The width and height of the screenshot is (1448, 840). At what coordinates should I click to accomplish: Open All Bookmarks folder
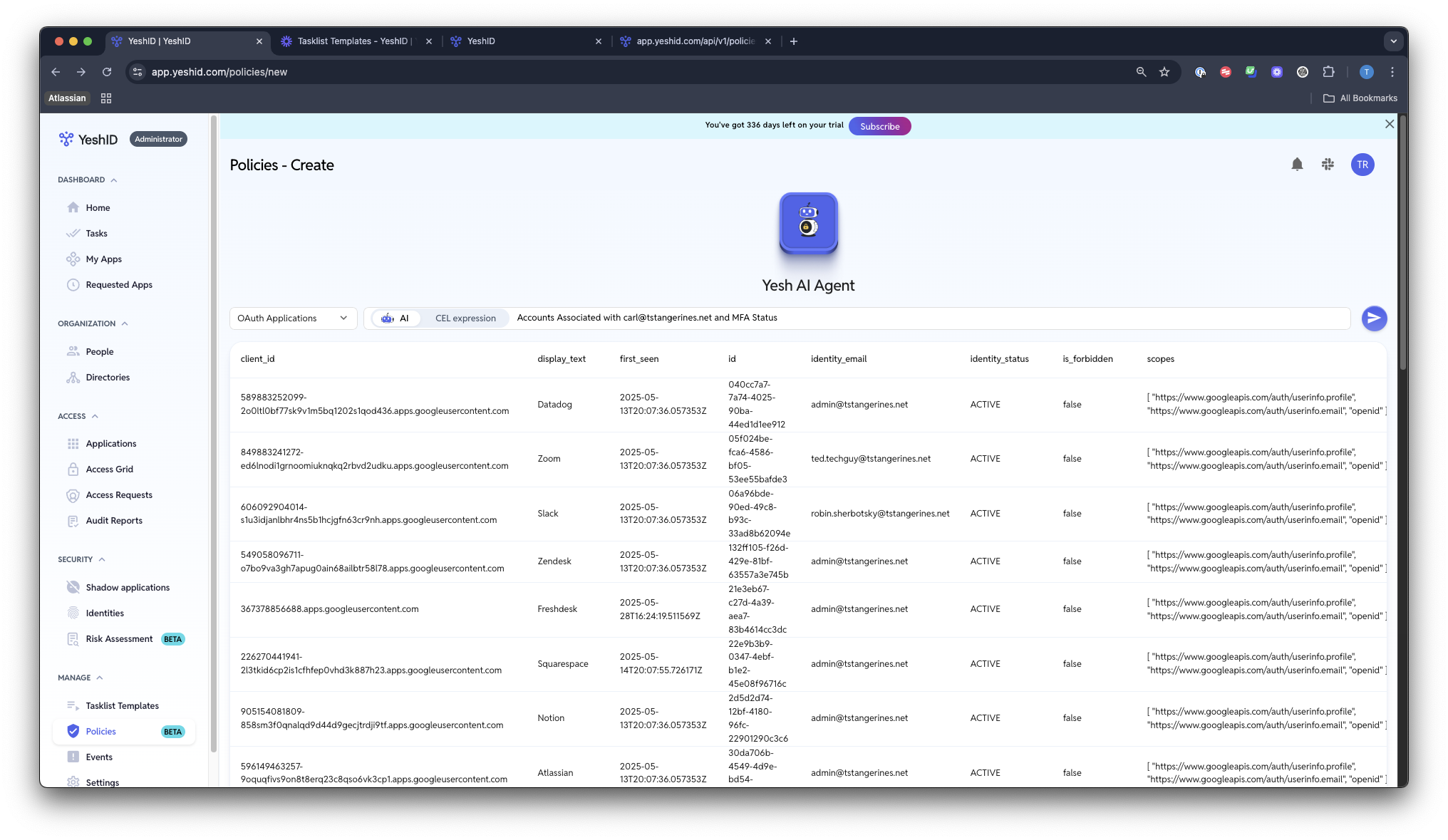coord(1360,98)
